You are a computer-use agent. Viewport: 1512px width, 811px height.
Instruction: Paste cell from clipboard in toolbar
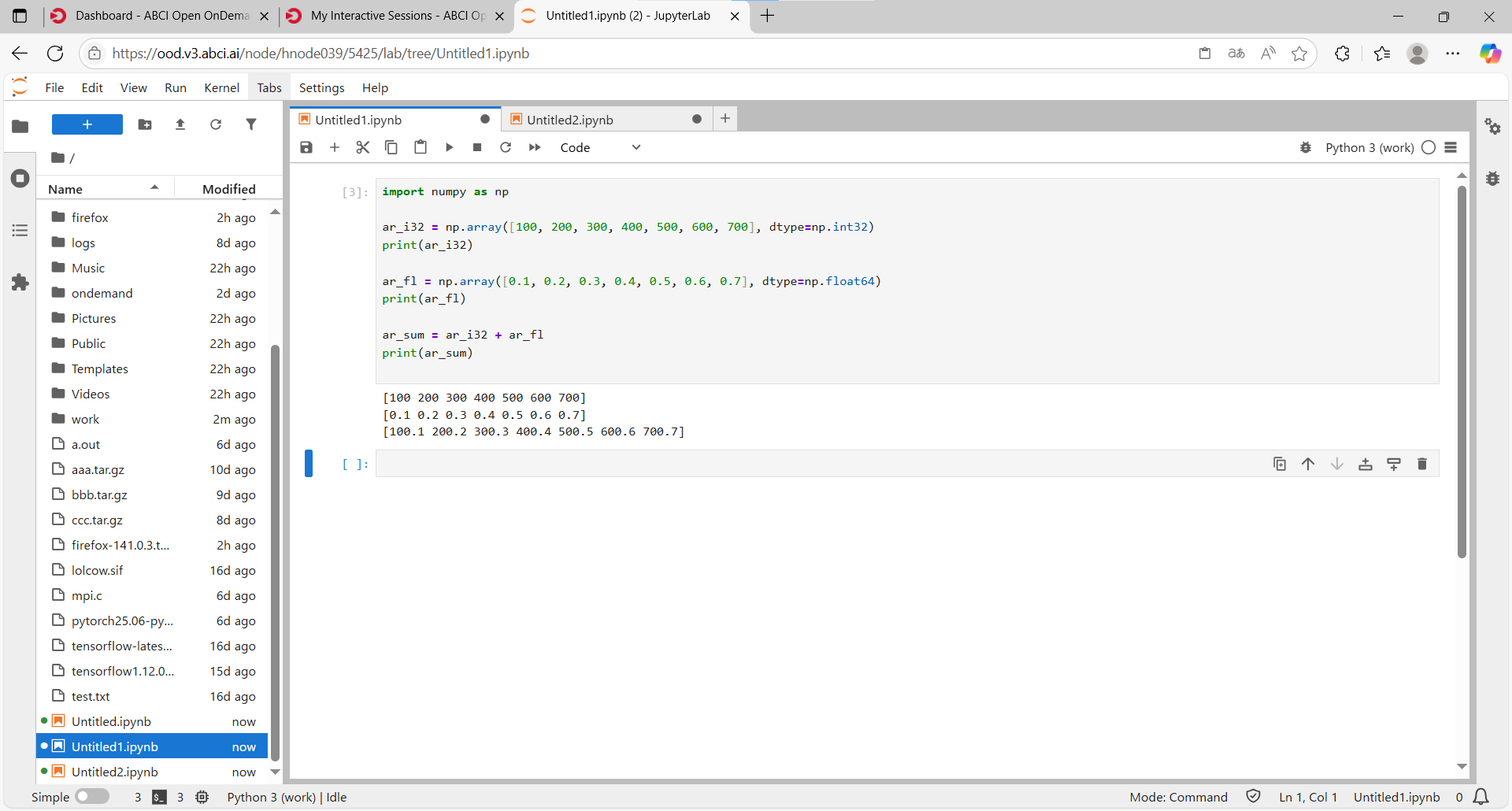tap(421, 147)
